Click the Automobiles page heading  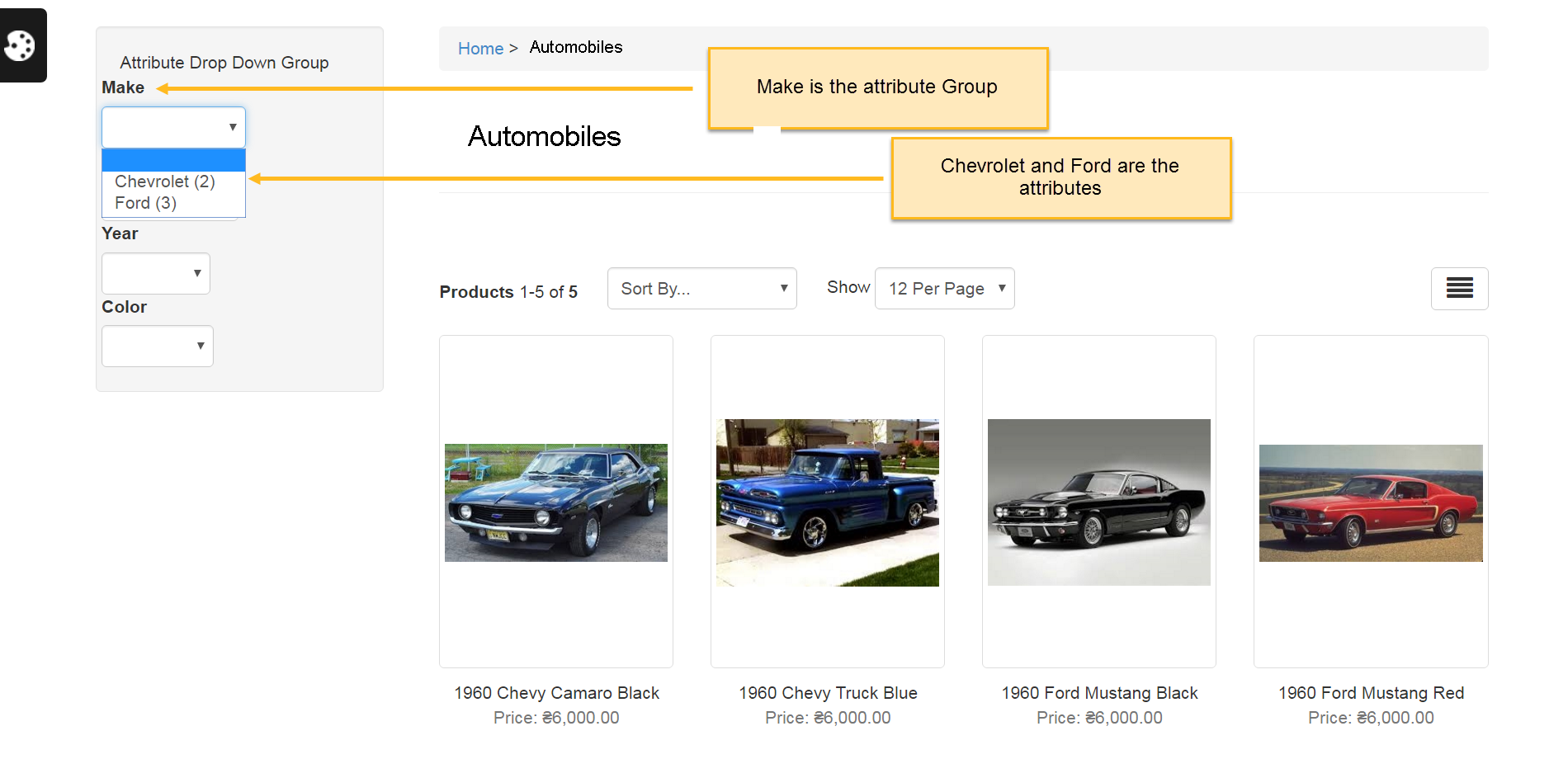pos(544,137)
